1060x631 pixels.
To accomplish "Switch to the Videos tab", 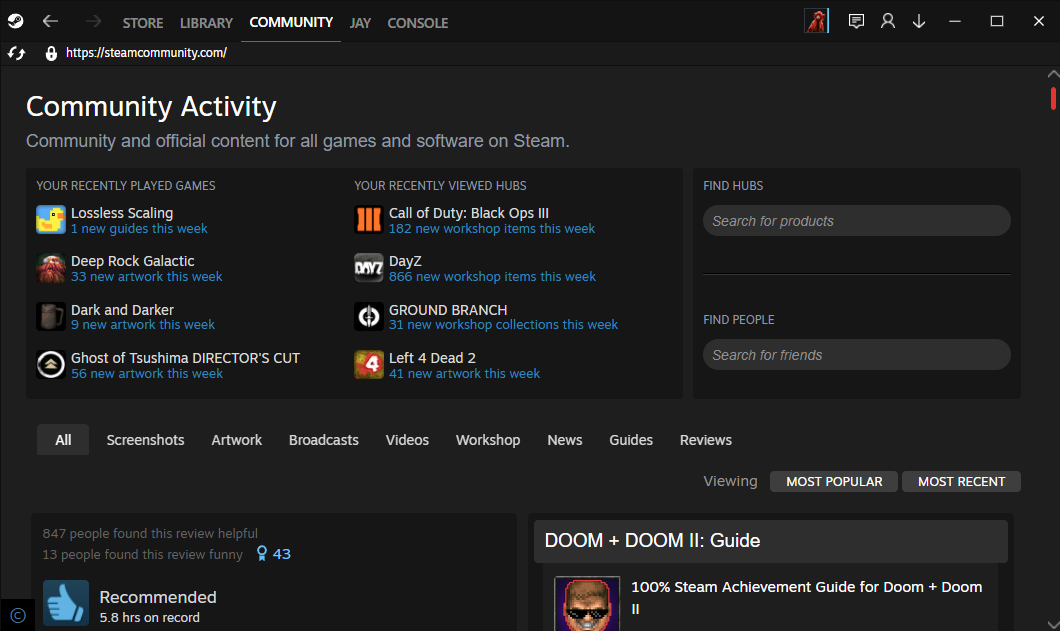I will pos(407,440).
